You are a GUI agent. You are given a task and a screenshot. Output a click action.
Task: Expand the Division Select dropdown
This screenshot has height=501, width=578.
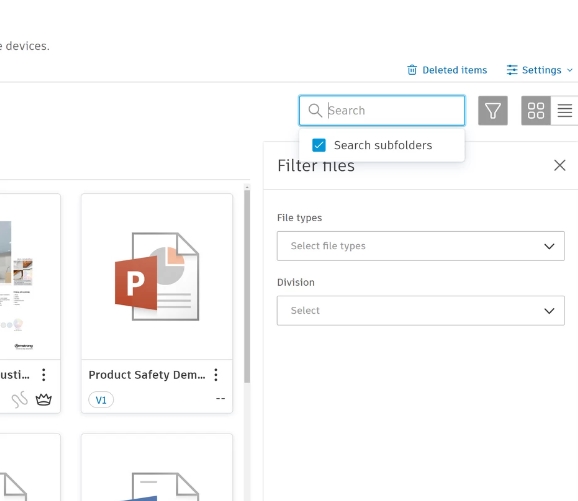(421, 310)
